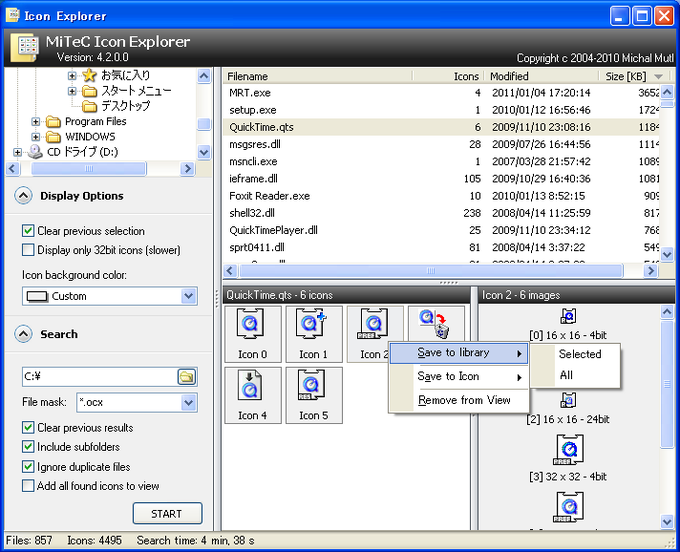Collapse the Search section
The image size is (680, 552).
[23, 334]
